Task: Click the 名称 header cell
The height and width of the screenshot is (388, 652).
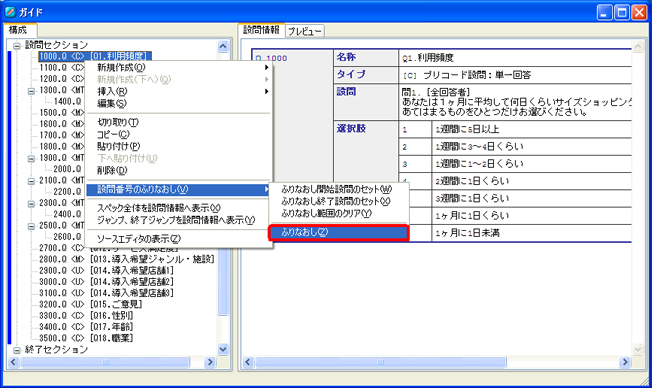Action: (366, 58)
